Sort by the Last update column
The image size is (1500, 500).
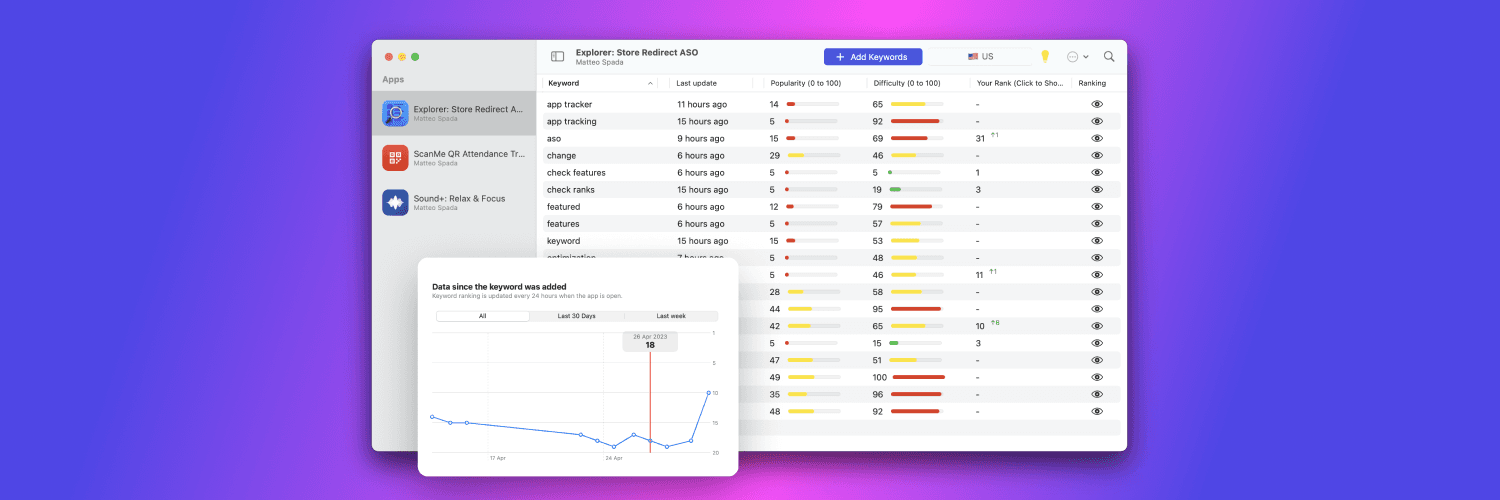696,83
